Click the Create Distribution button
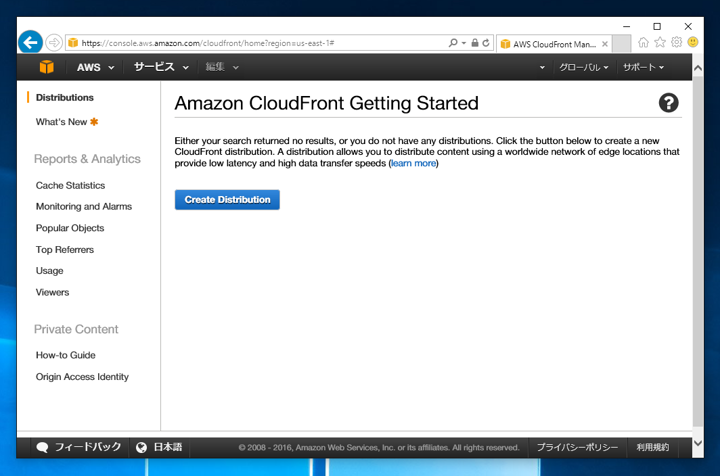The width and height of the screenshot is (720, 476). 227,200
